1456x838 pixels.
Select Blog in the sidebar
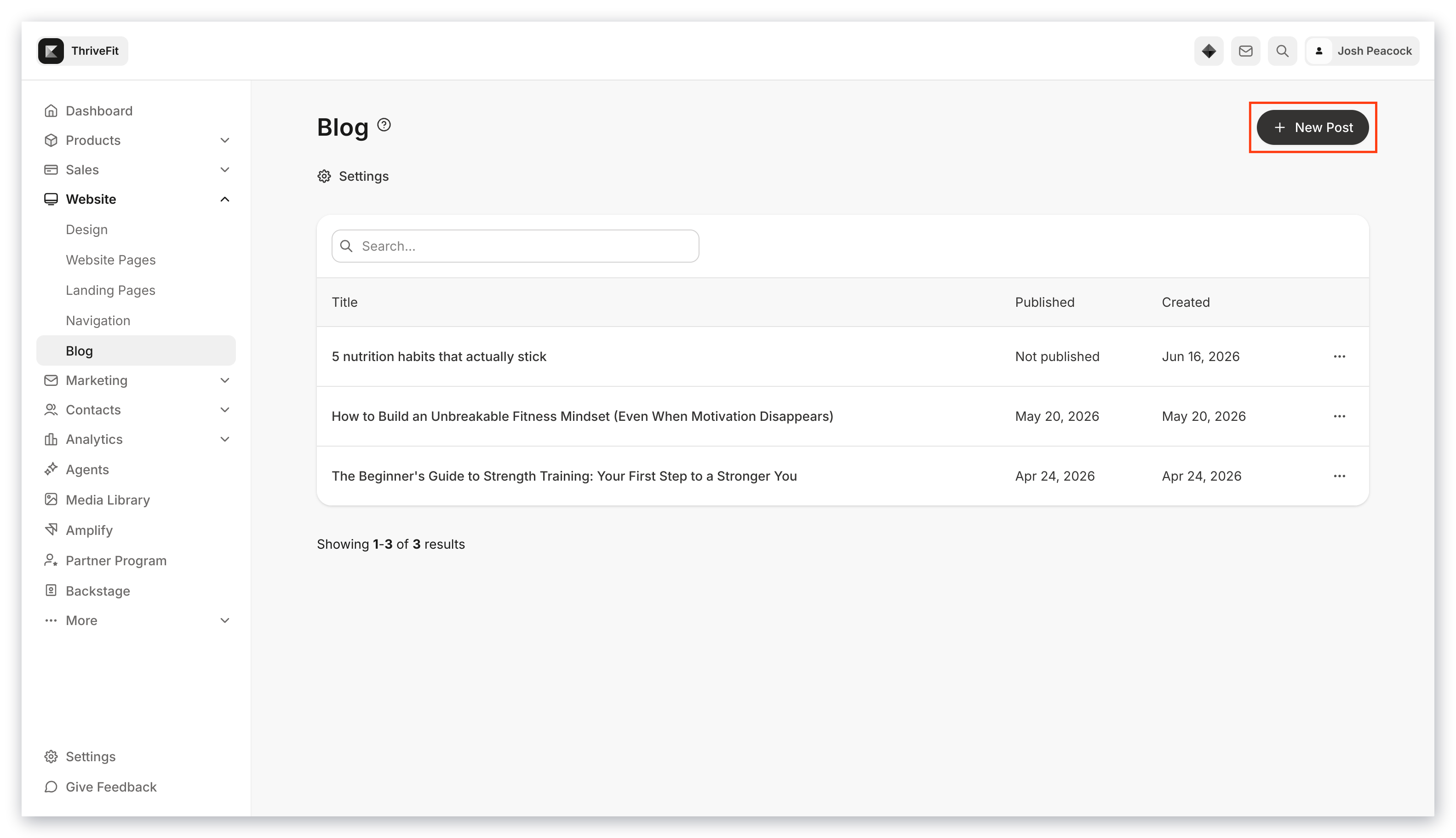click(136, 350)
